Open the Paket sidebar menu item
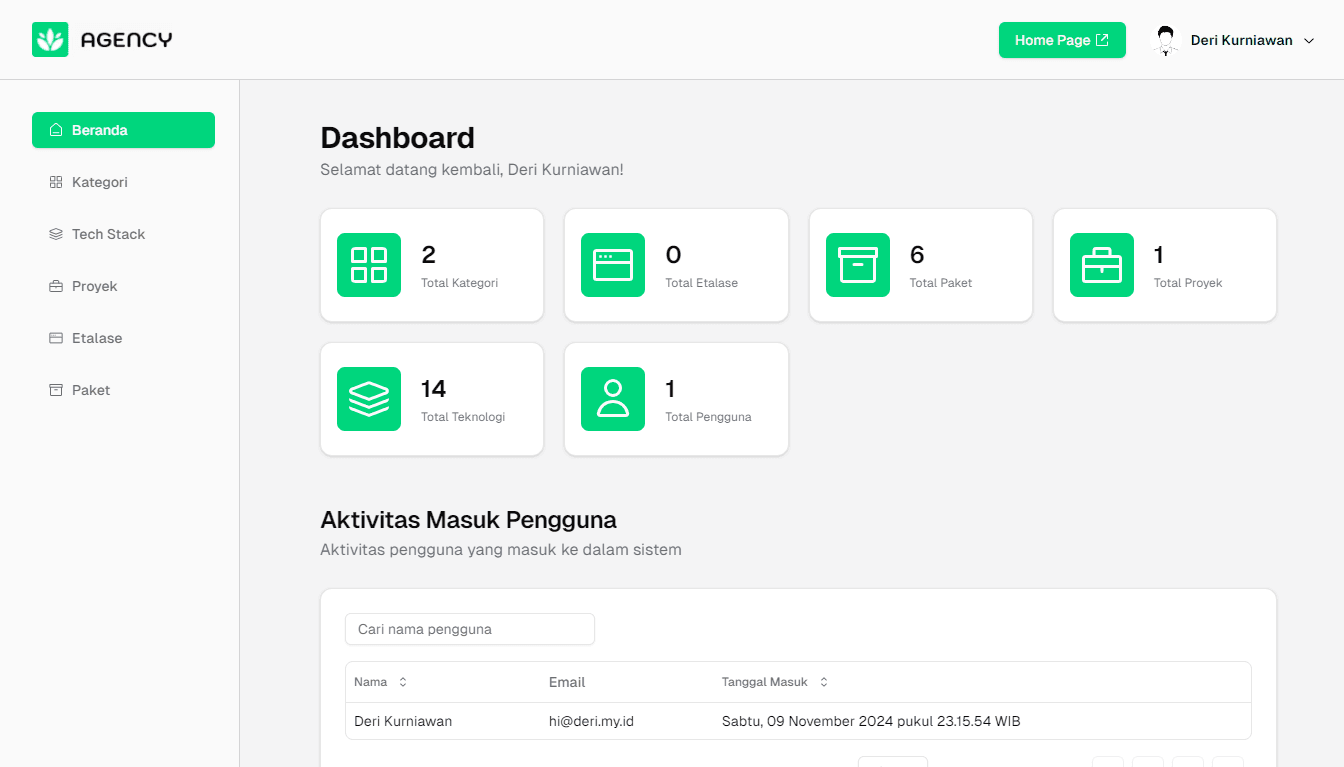This screenshot has width=1344, height=767. [91, 390]
